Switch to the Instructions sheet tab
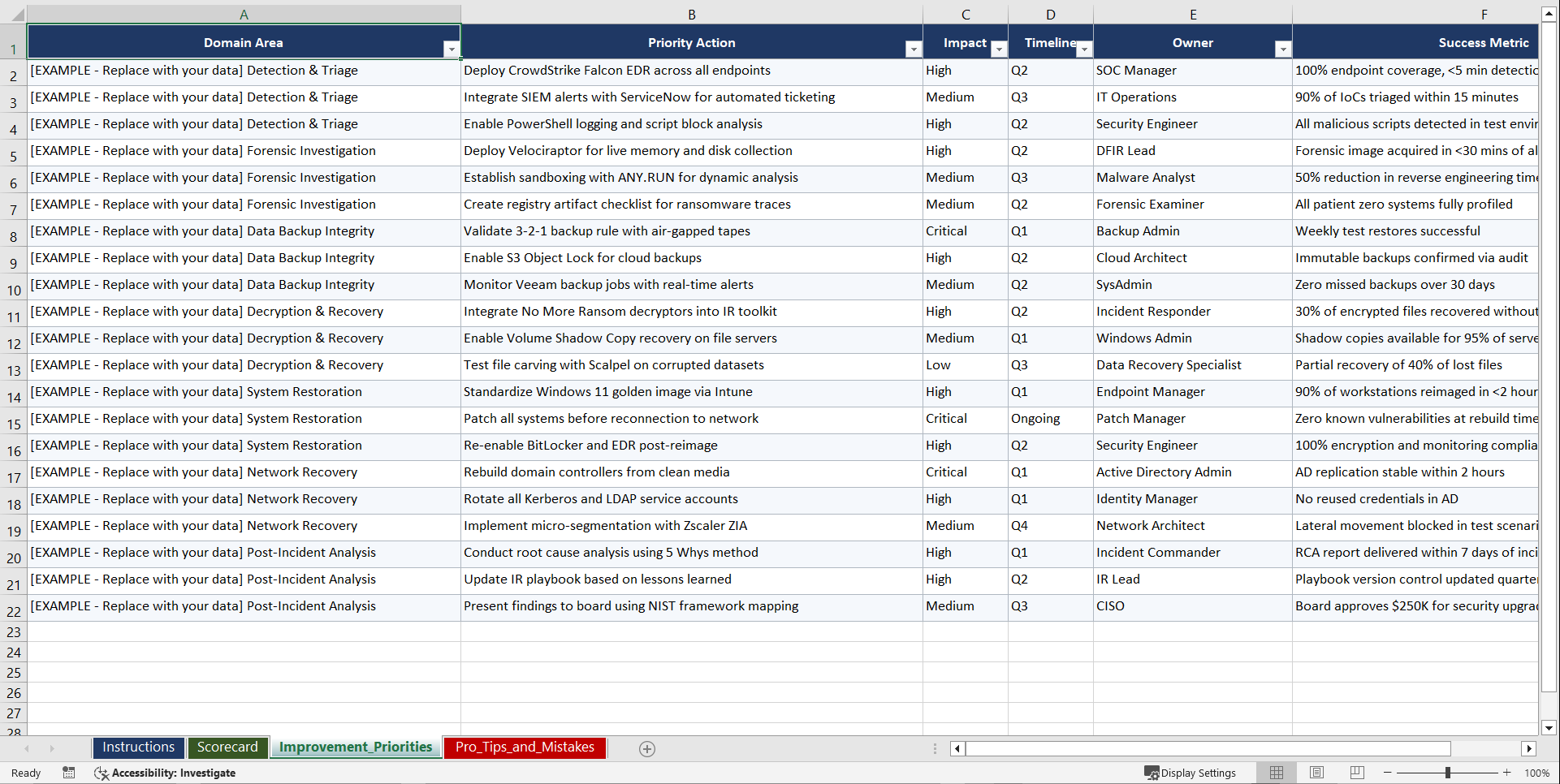This screenshot has height=784, width=1560. pyautogui.click(x=138, y=747)
